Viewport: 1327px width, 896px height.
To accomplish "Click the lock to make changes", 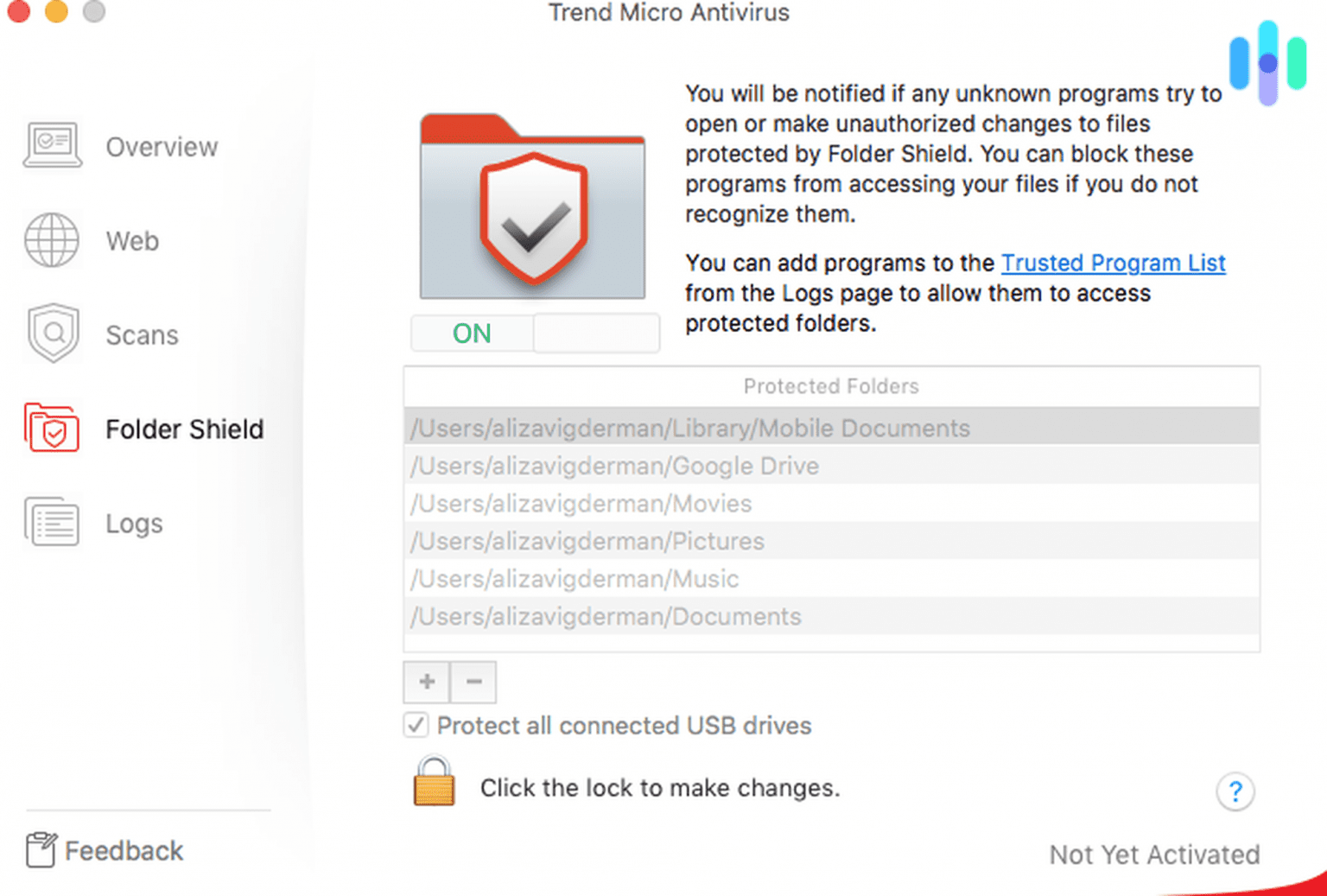I will tap(434, 785).
